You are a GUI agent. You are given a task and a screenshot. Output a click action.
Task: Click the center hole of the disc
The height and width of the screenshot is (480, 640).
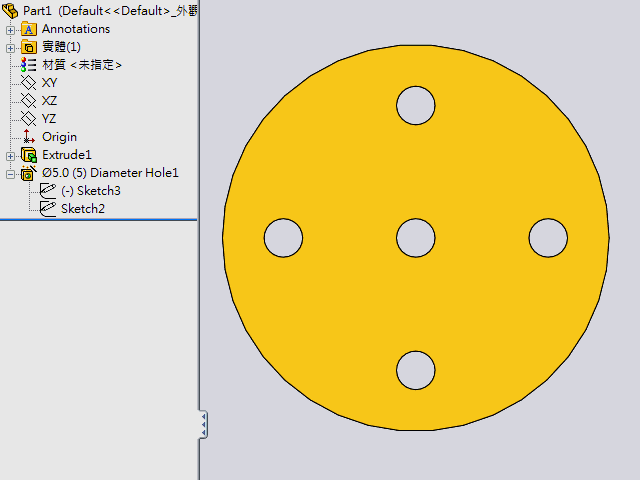coord(416,238)
